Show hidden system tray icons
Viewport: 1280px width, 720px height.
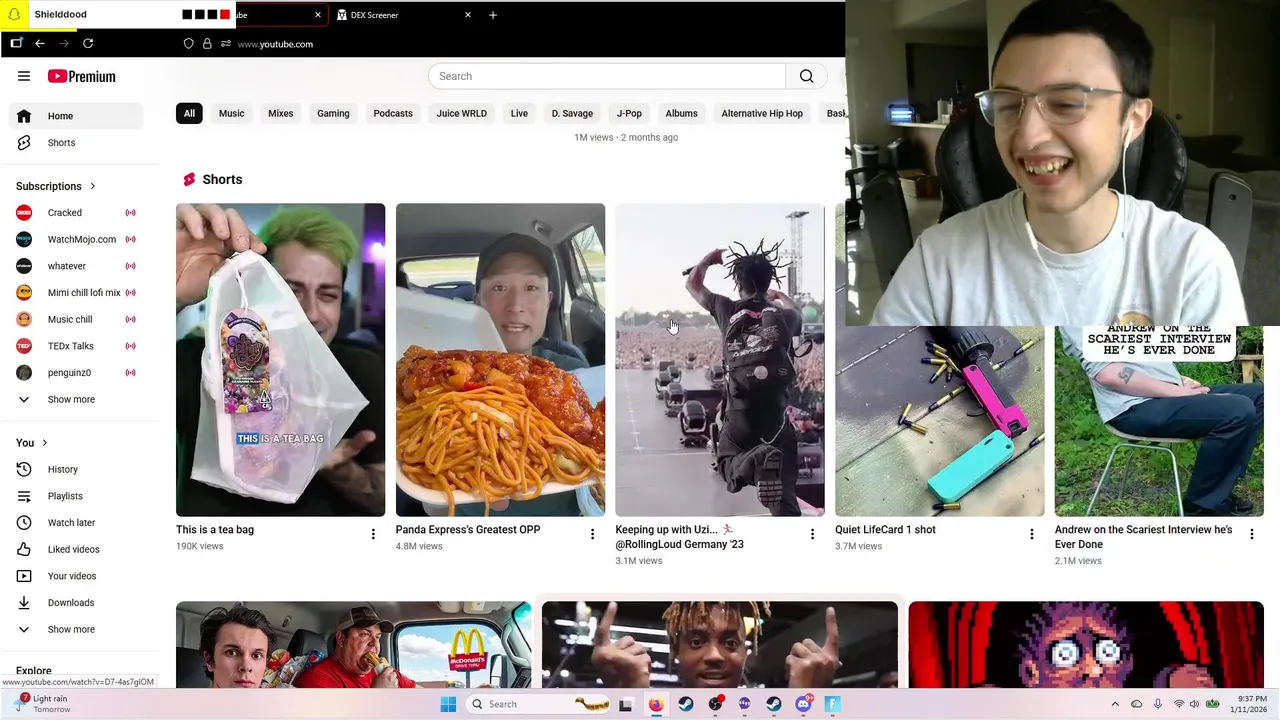[x=1115, y=704]
